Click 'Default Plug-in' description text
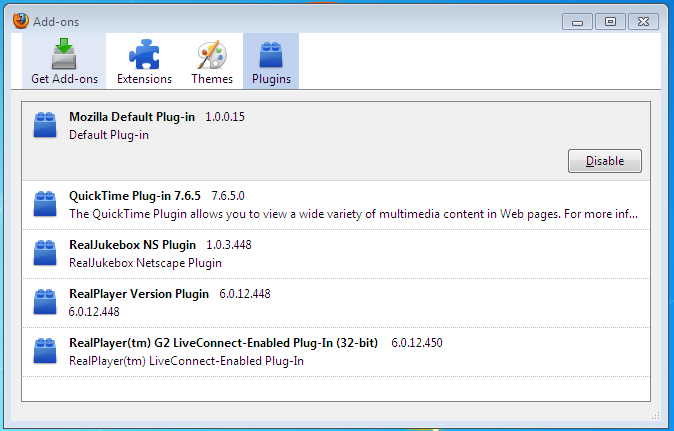 109,135
